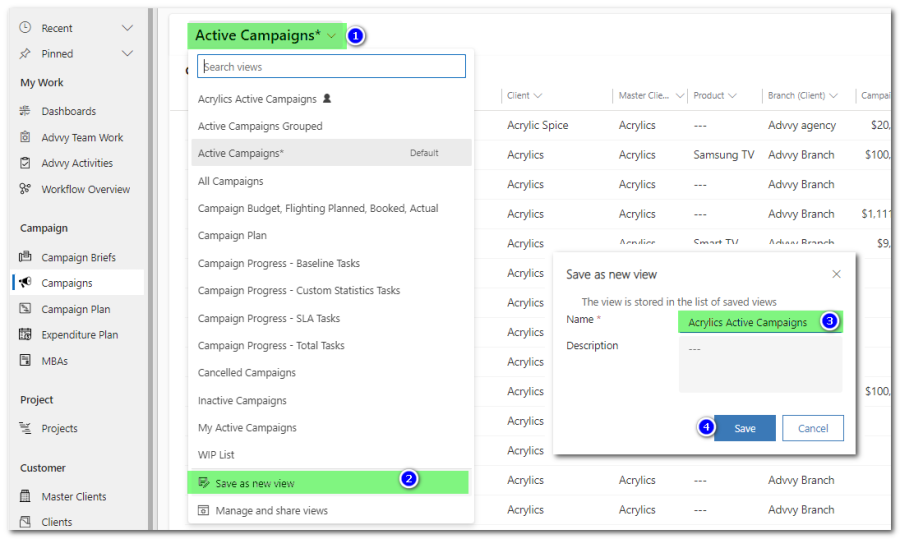Expand the Pinned section chevron

(127, 53)
